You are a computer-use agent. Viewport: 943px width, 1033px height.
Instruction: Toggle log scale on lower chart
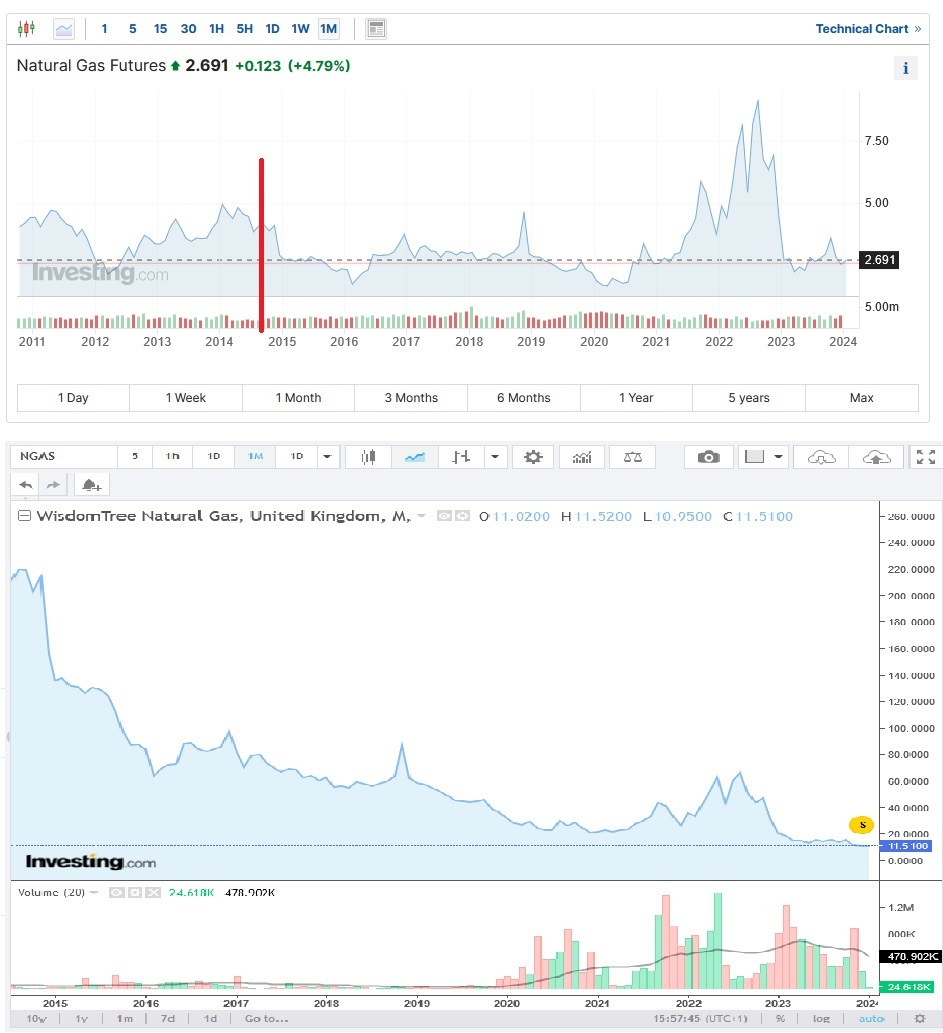tap(821, 1018)
